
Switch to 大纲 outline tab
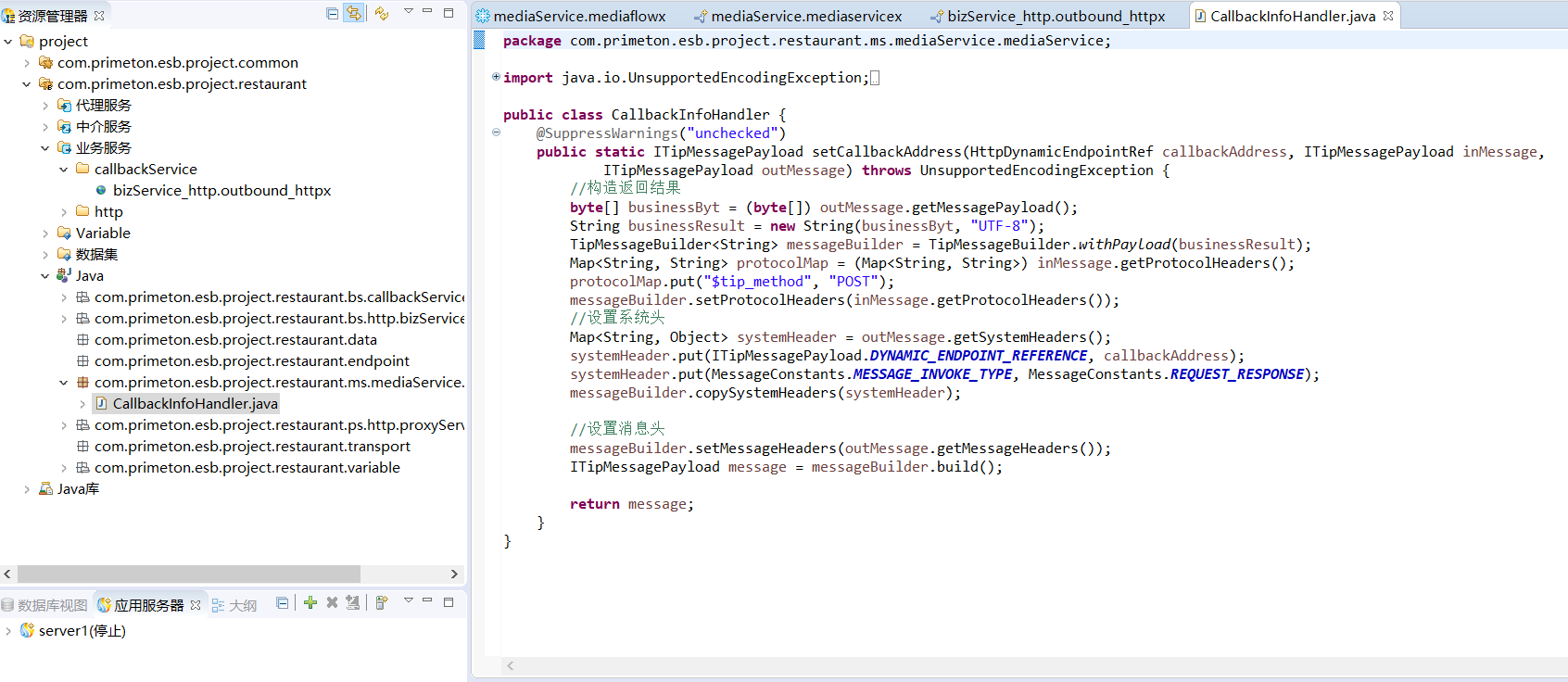(x=235, y=605)
